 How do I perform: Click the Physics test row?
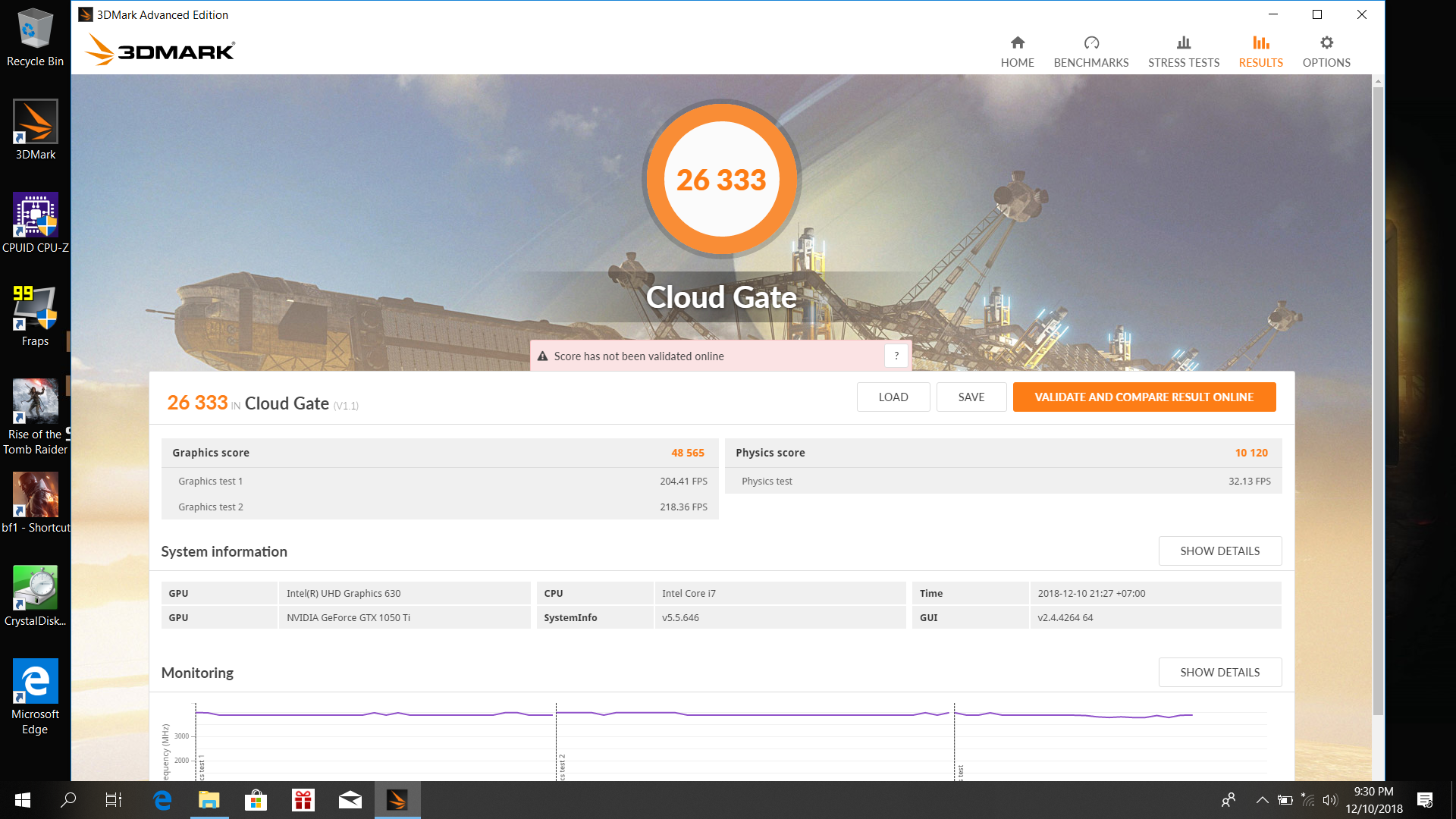click(x=1003, y=481)
